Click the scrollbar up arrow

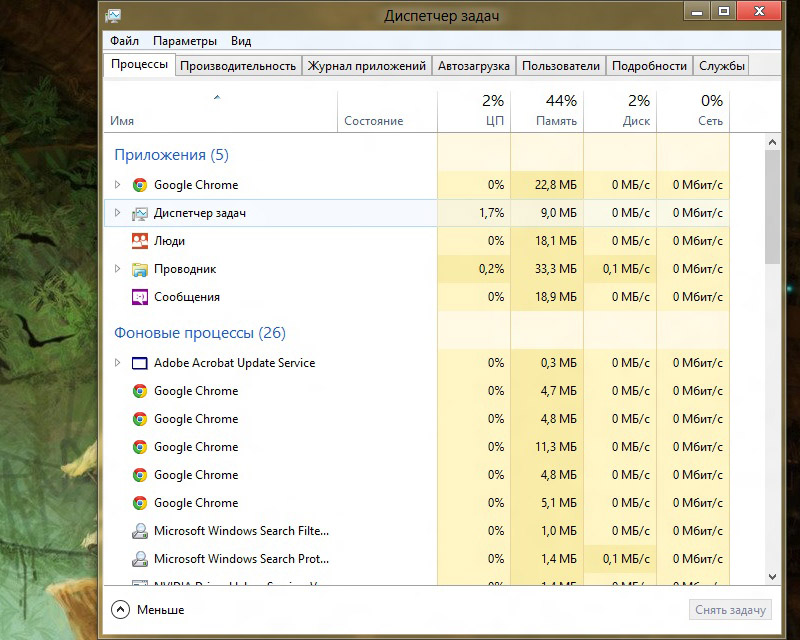(772, 142)
